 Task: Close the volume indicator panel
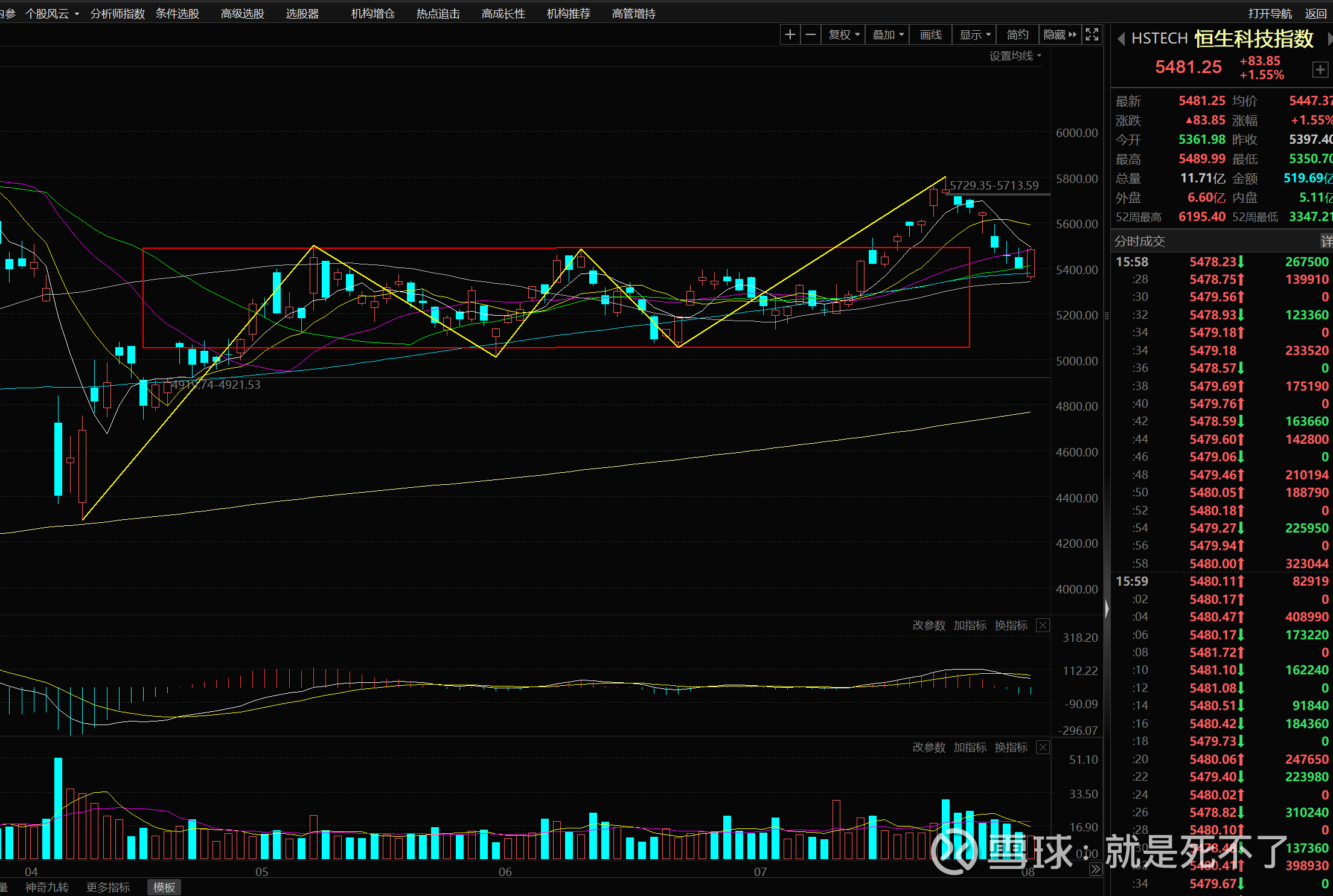(1043, 747)
